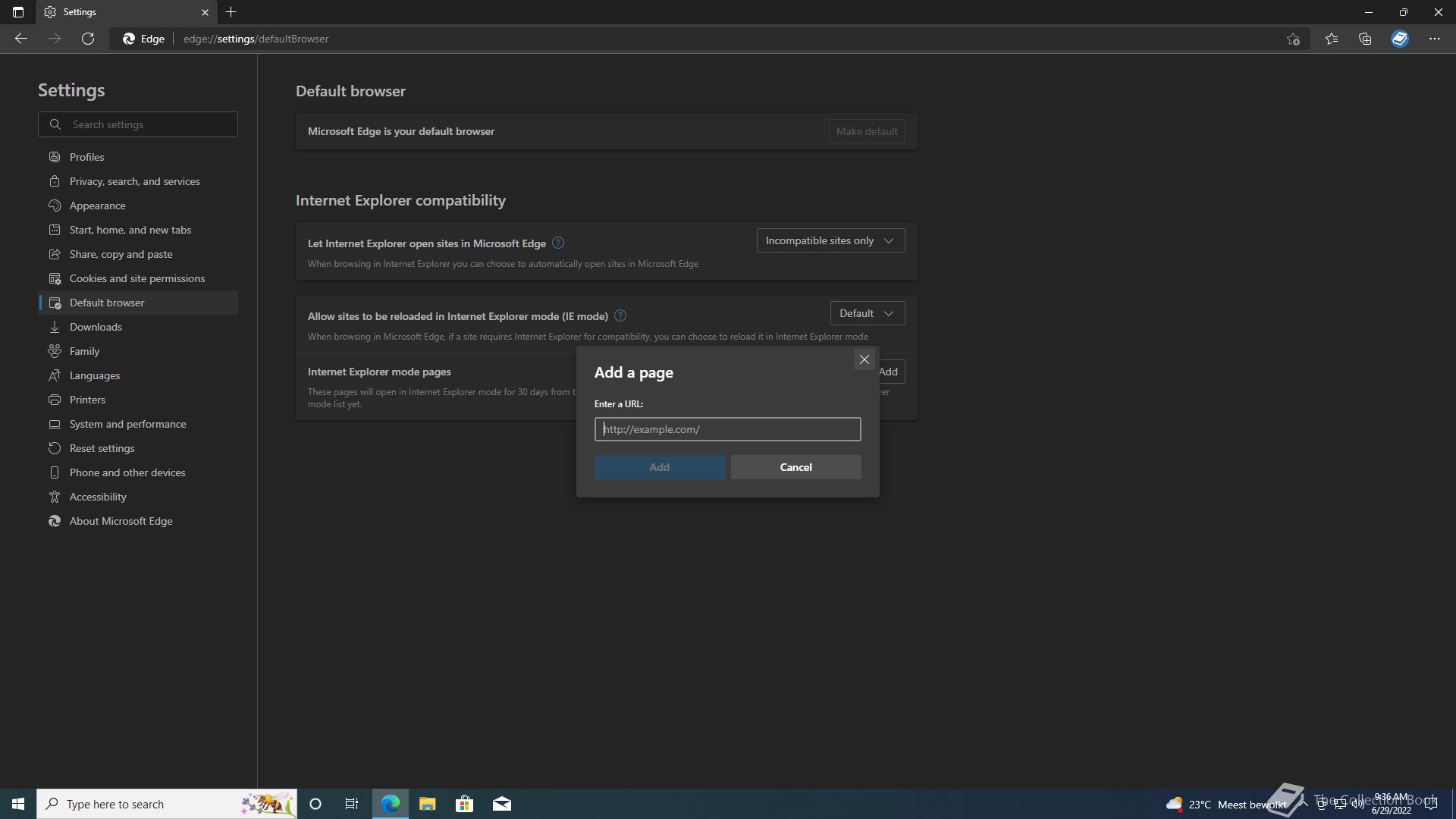
Task: Select Default browser in sidebar
Action: 138,303
